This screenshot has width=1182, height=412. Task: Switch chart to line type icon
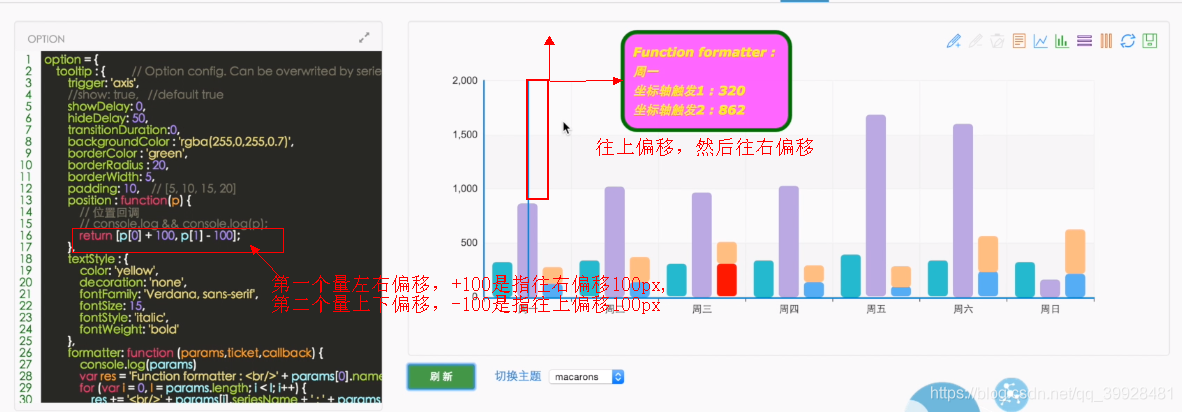pyautogui.click(x=1041, y=41)
